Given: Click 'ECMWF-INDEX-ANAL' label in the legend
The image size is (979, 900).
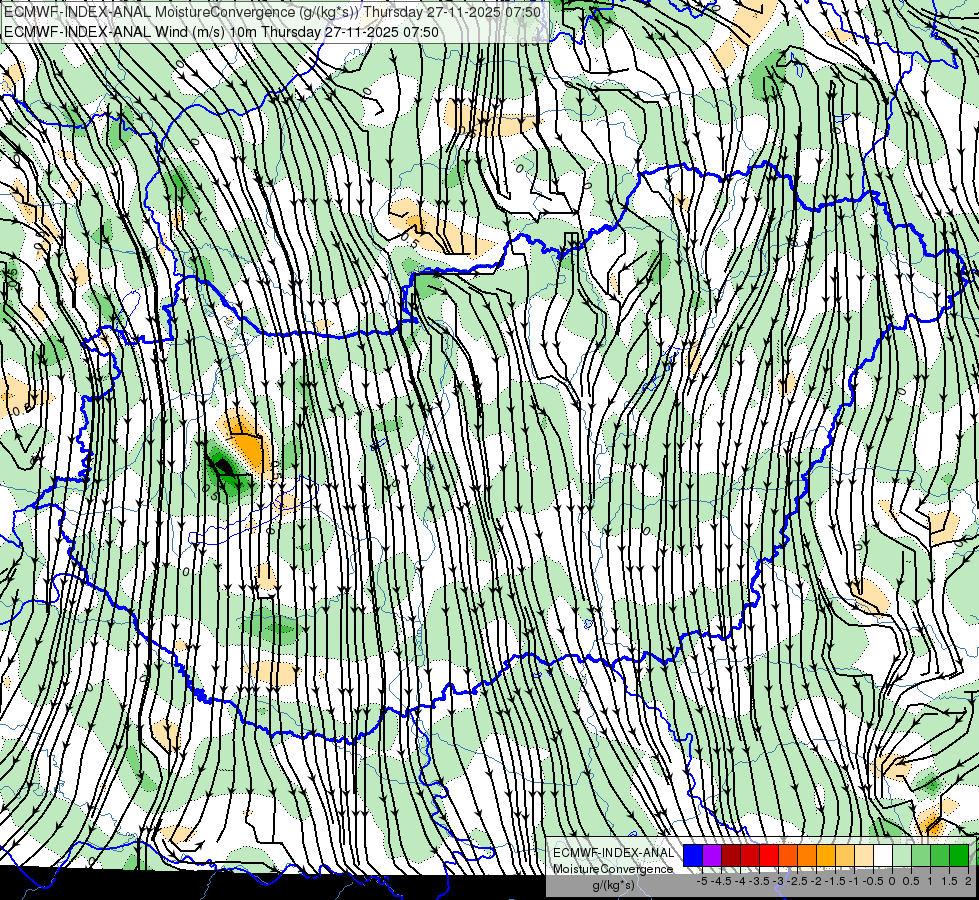Looking at the screenshot, I should point(614,853).
